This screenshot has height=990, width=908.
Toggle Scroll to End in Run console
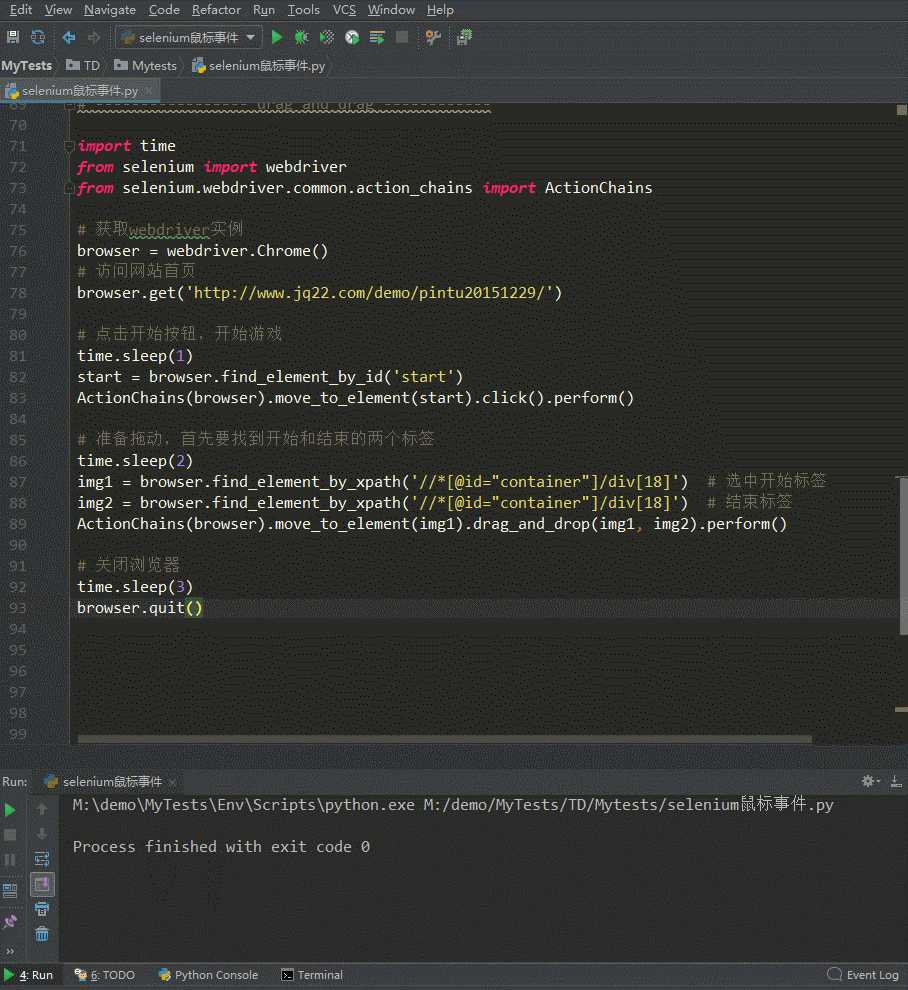[x=42, y=885]
